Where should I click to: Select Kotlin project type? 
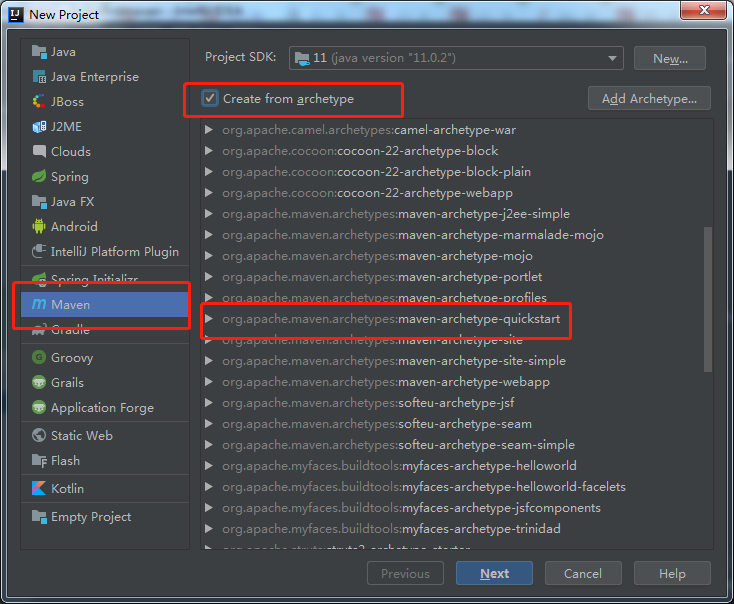[x=105, y=488]
